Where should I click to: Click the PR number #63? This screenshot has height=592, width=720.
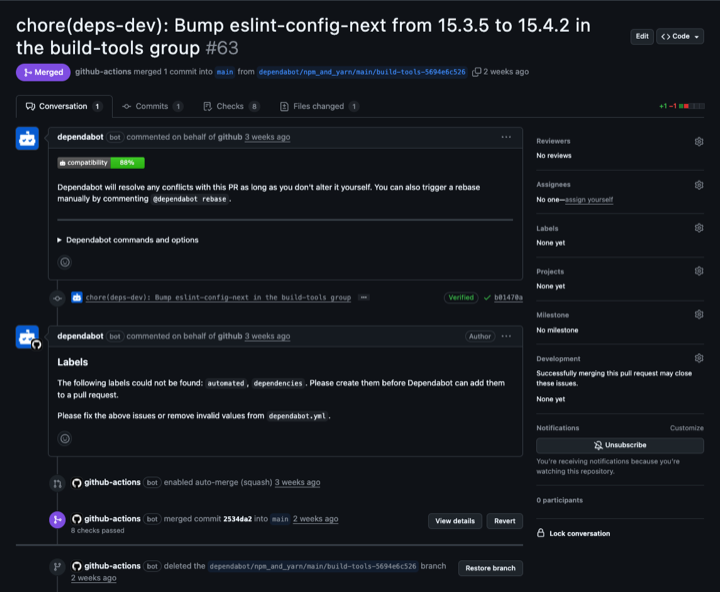222,48
